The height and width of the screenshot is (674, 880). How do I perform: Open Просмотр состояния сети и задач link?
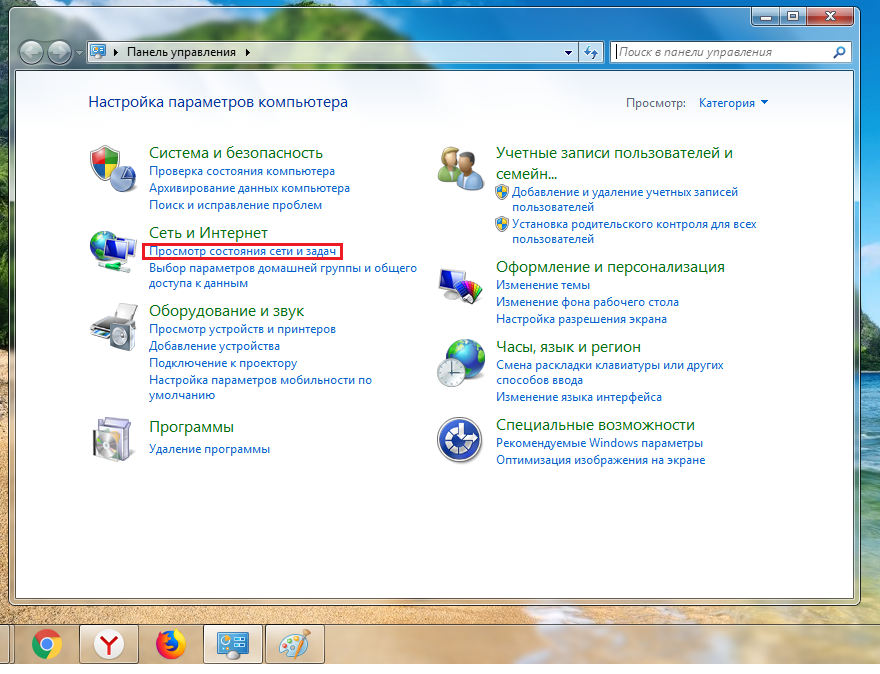coord(243,252)
